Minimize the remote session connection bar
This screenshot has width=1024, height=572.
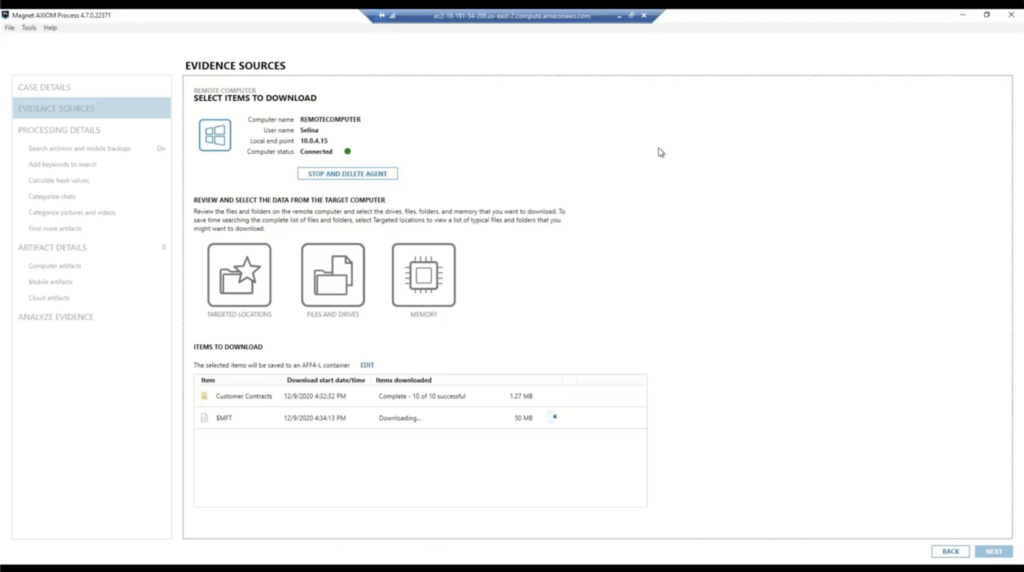click(619, 16)
